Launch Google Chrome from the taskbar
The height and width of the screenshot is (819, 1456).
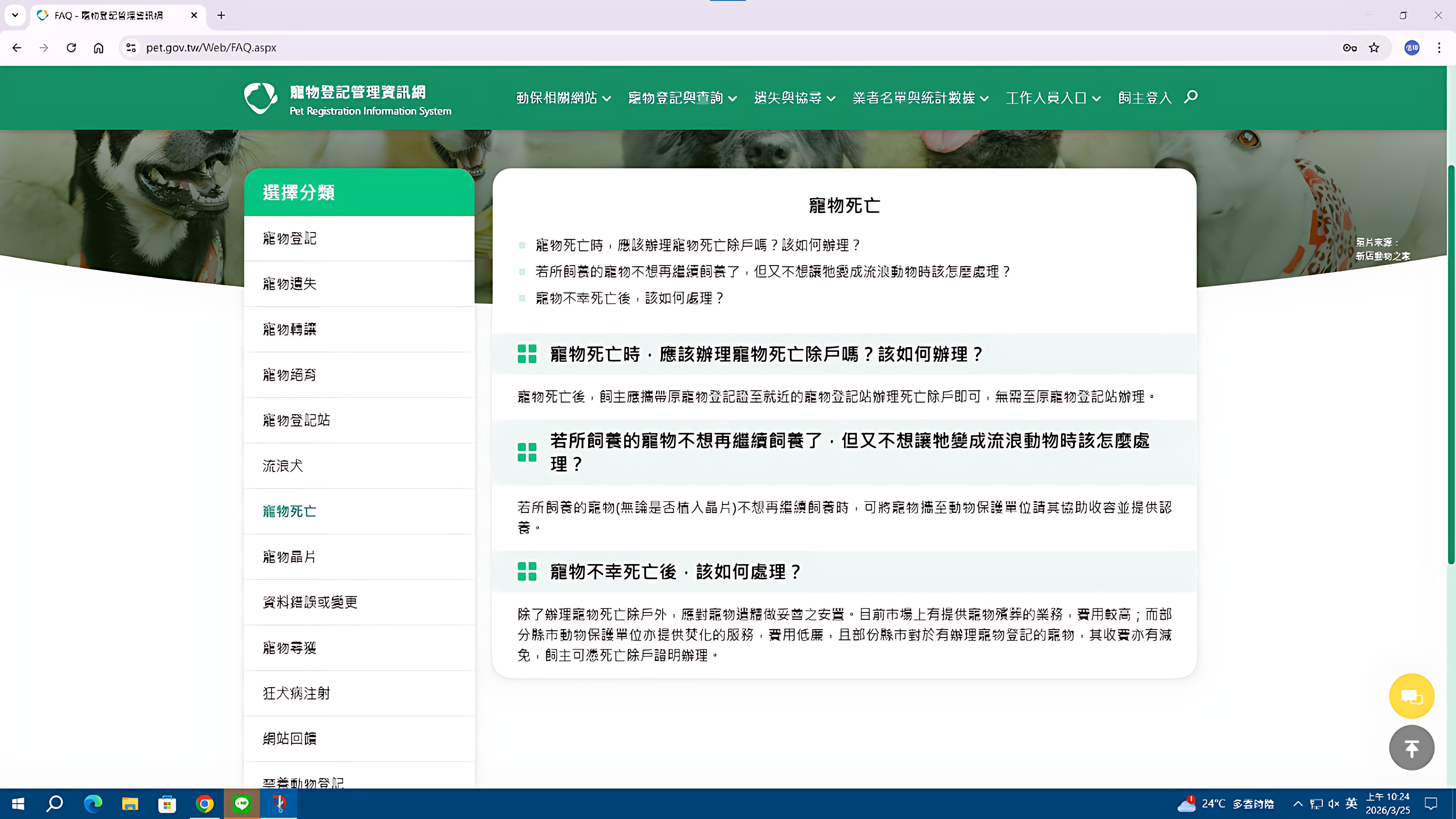point(205,804)
